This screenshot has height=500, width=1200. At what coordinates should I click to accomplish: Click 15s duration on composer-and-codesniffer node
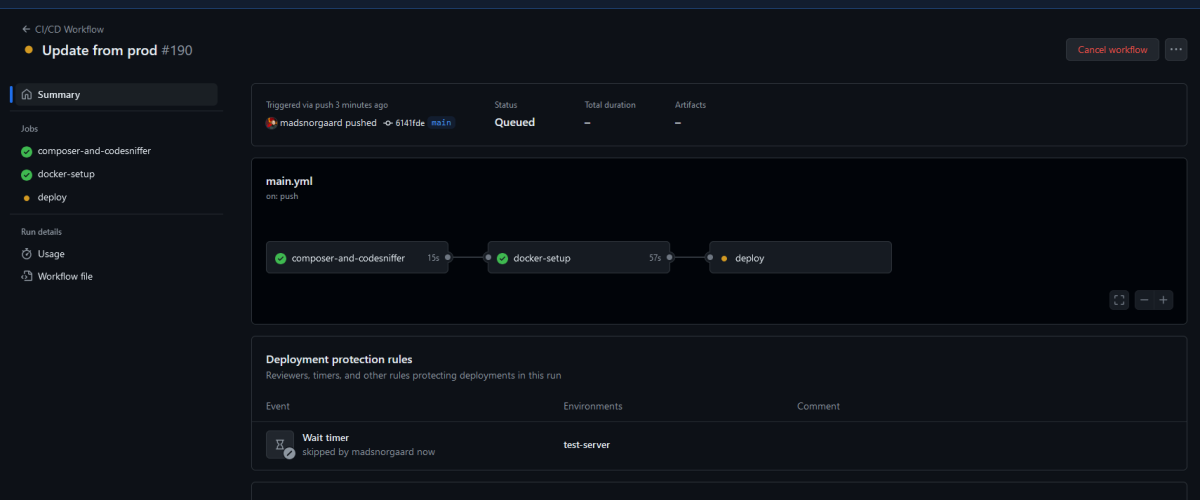tap(433, 258)
